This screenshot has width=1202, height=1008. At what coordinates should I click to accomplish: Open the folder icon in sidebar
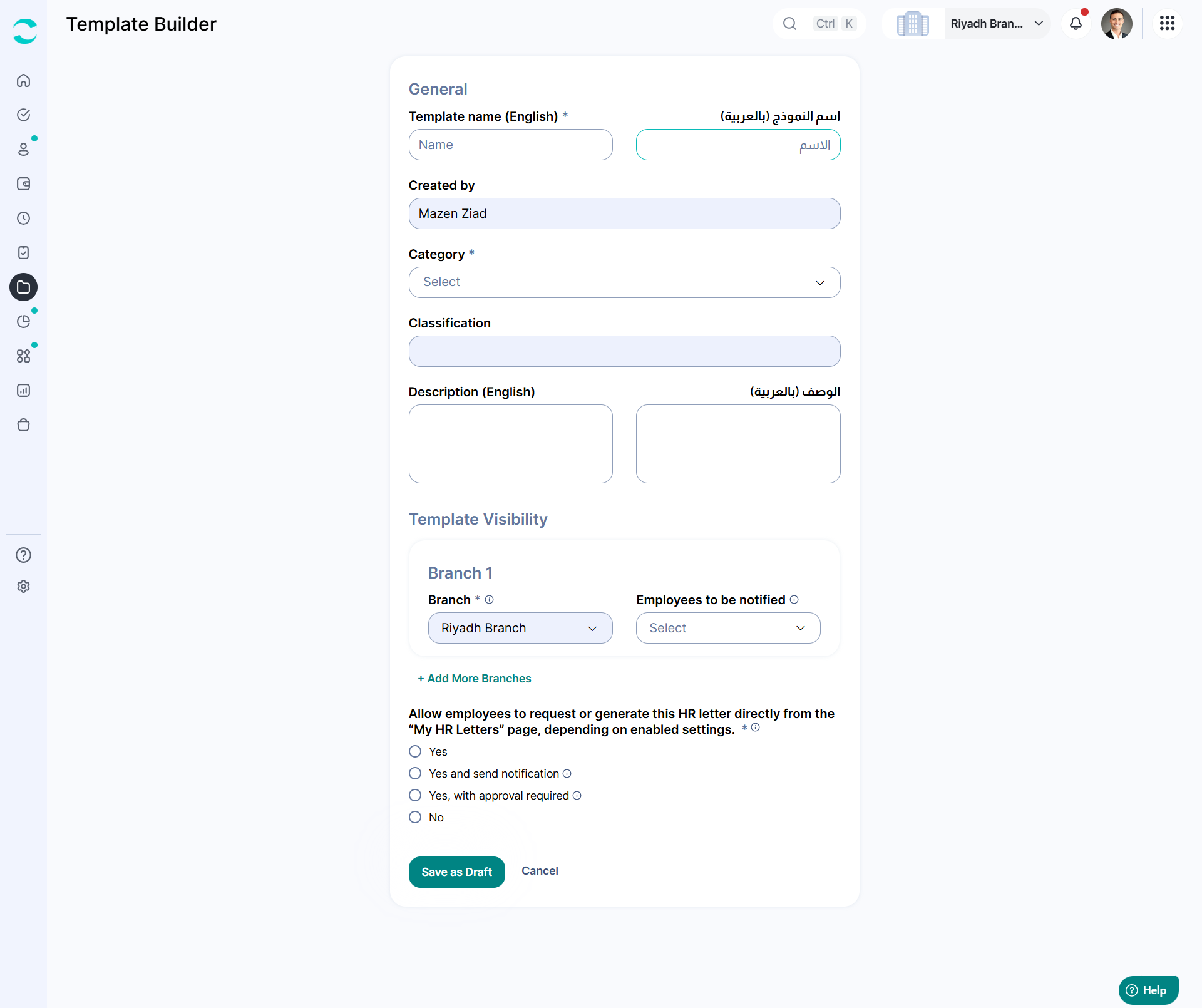(x=23, y=287)
